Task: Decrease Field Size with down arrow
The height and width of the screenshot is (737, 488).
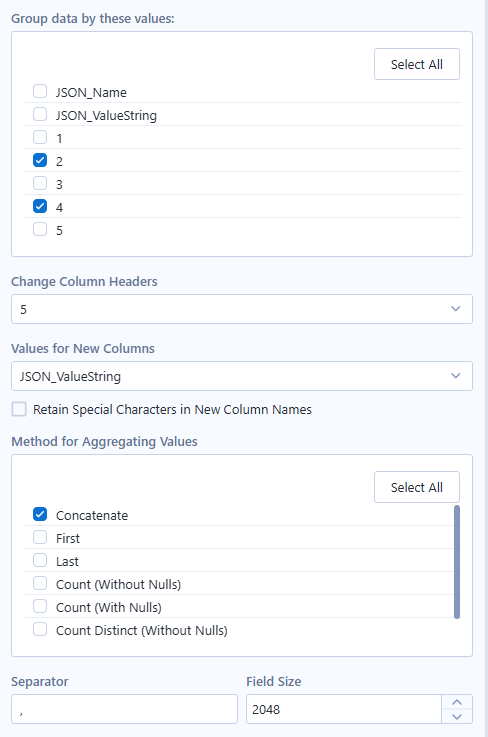Action: pos(457,716)
